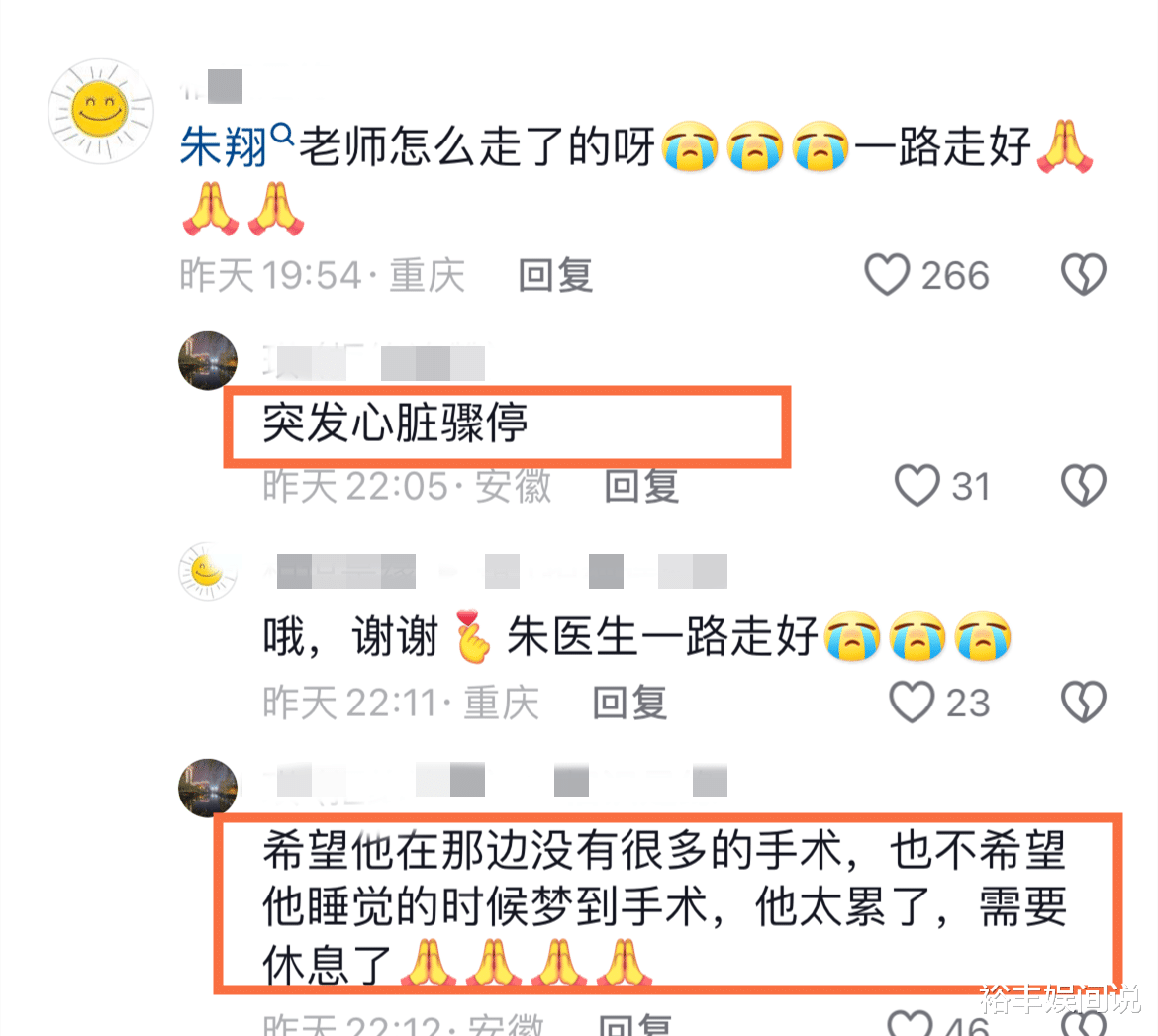The width and height of the screenshot is (1158, 1036).
Task: Open the 朱翔 search link
Action: click(x=224, y=146)
